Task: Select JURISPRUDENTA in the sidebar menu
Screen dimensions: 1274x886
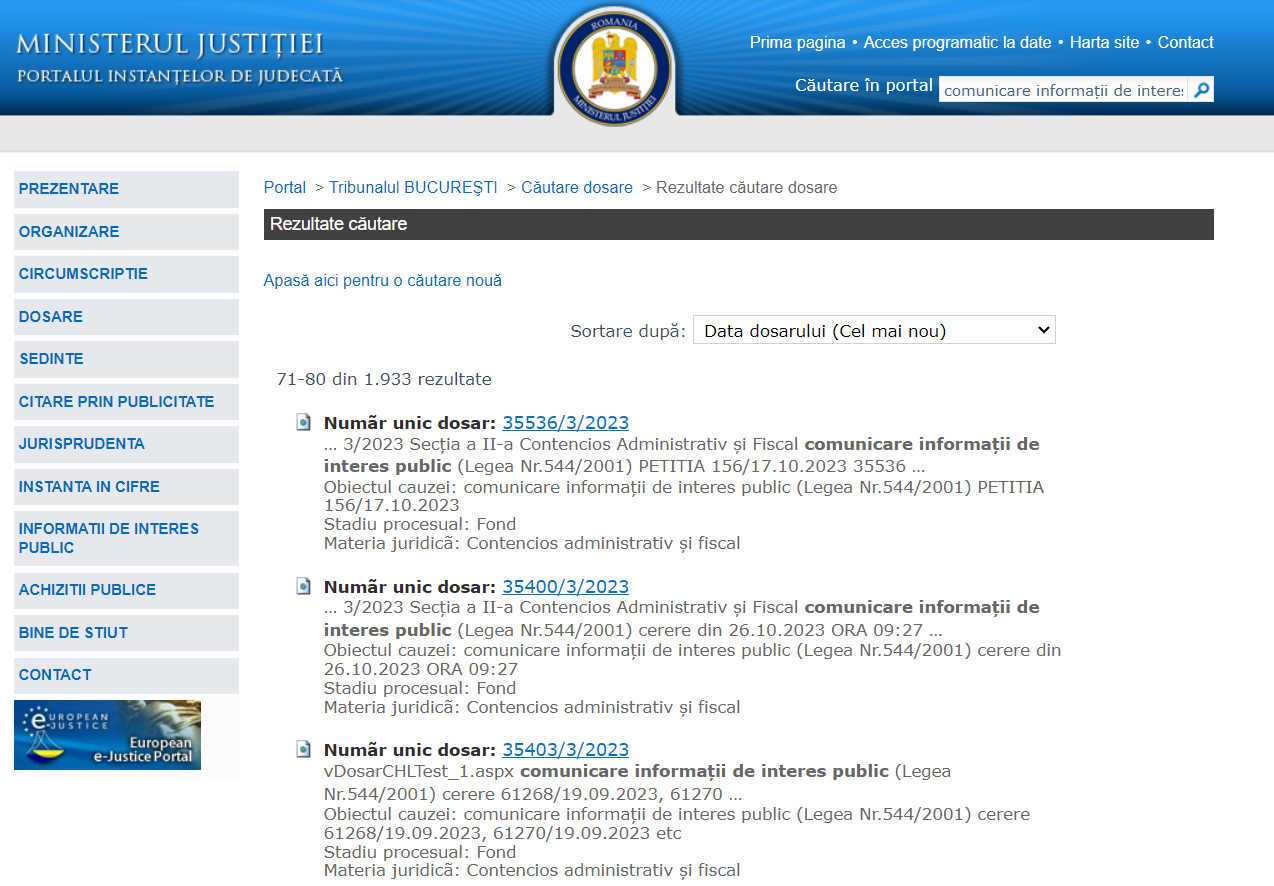Action: 126,444
